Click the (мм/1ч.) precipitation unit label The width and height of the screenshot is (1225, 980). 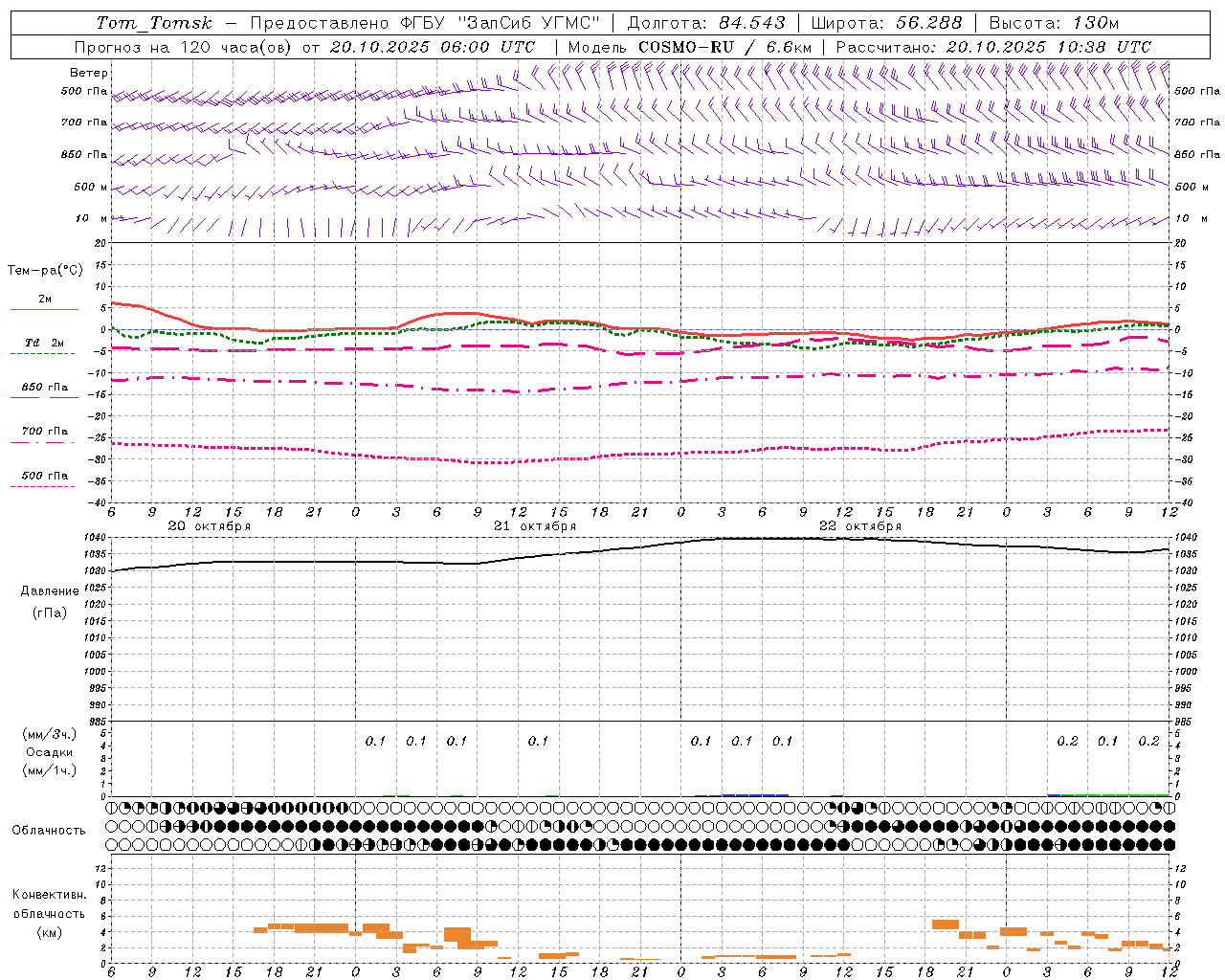tap(50, 770)
